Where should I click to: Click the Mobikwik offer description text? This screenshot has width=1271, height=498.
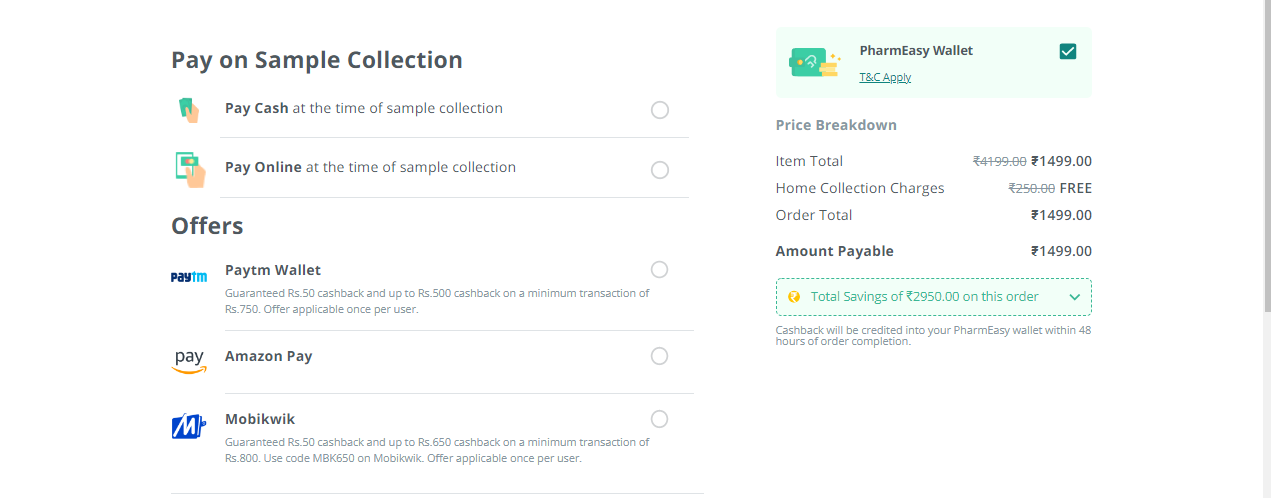click(x=437, y=450)
